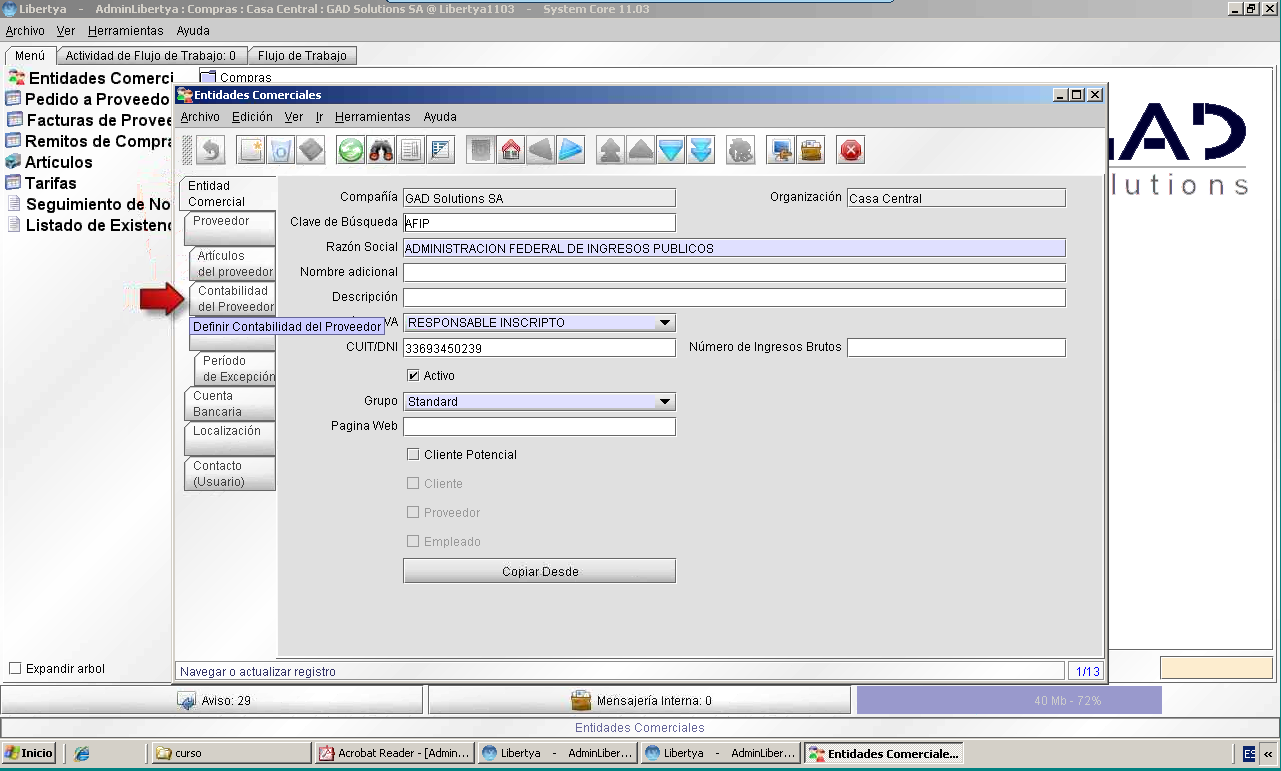Create a new record via toolbar icon
Image resolution: width=1281 pixels, height=771 pixels.
coord(251,150)
